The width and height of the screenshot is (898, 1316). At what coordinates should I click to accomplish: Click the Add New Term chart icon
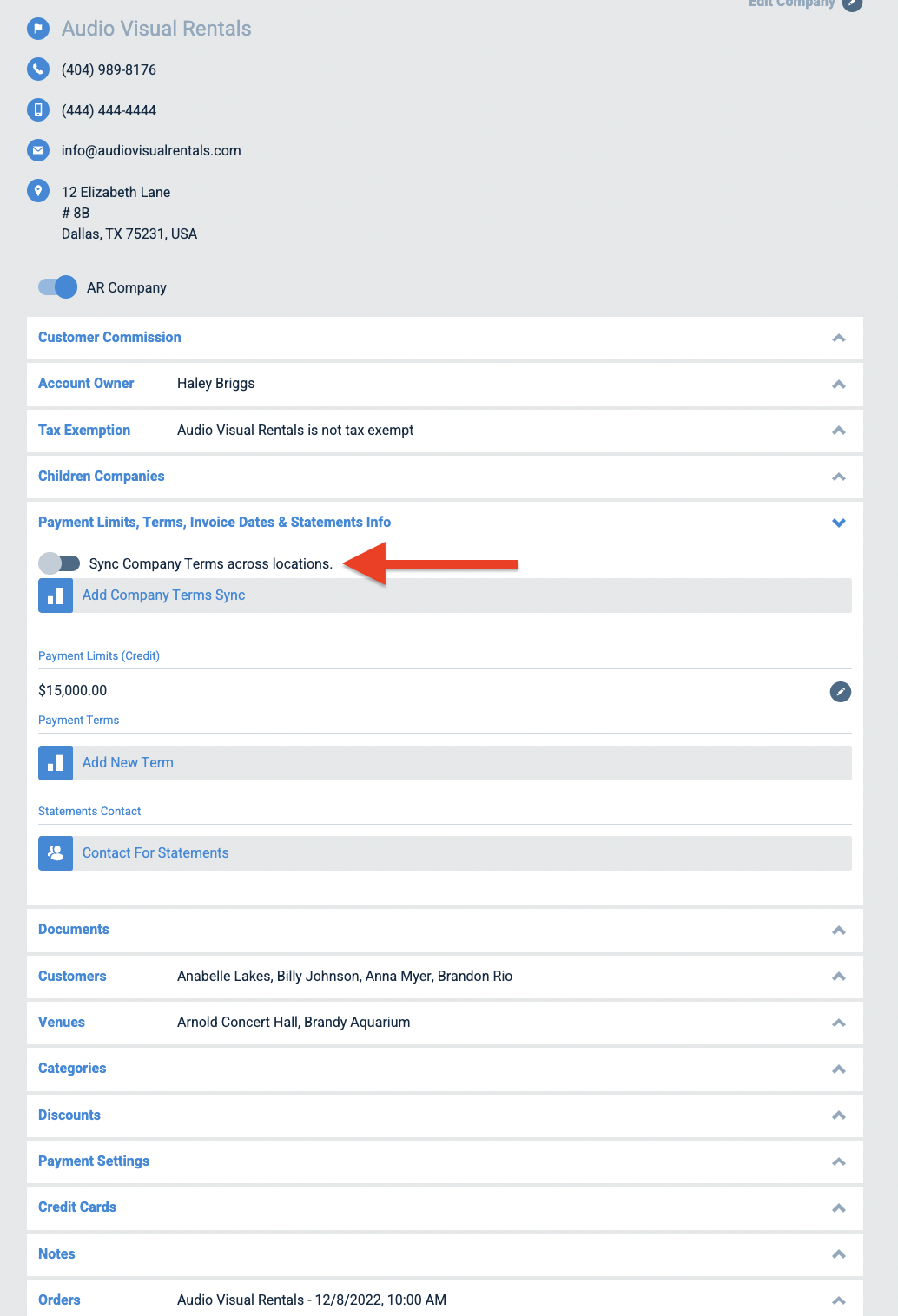[56, 763]
